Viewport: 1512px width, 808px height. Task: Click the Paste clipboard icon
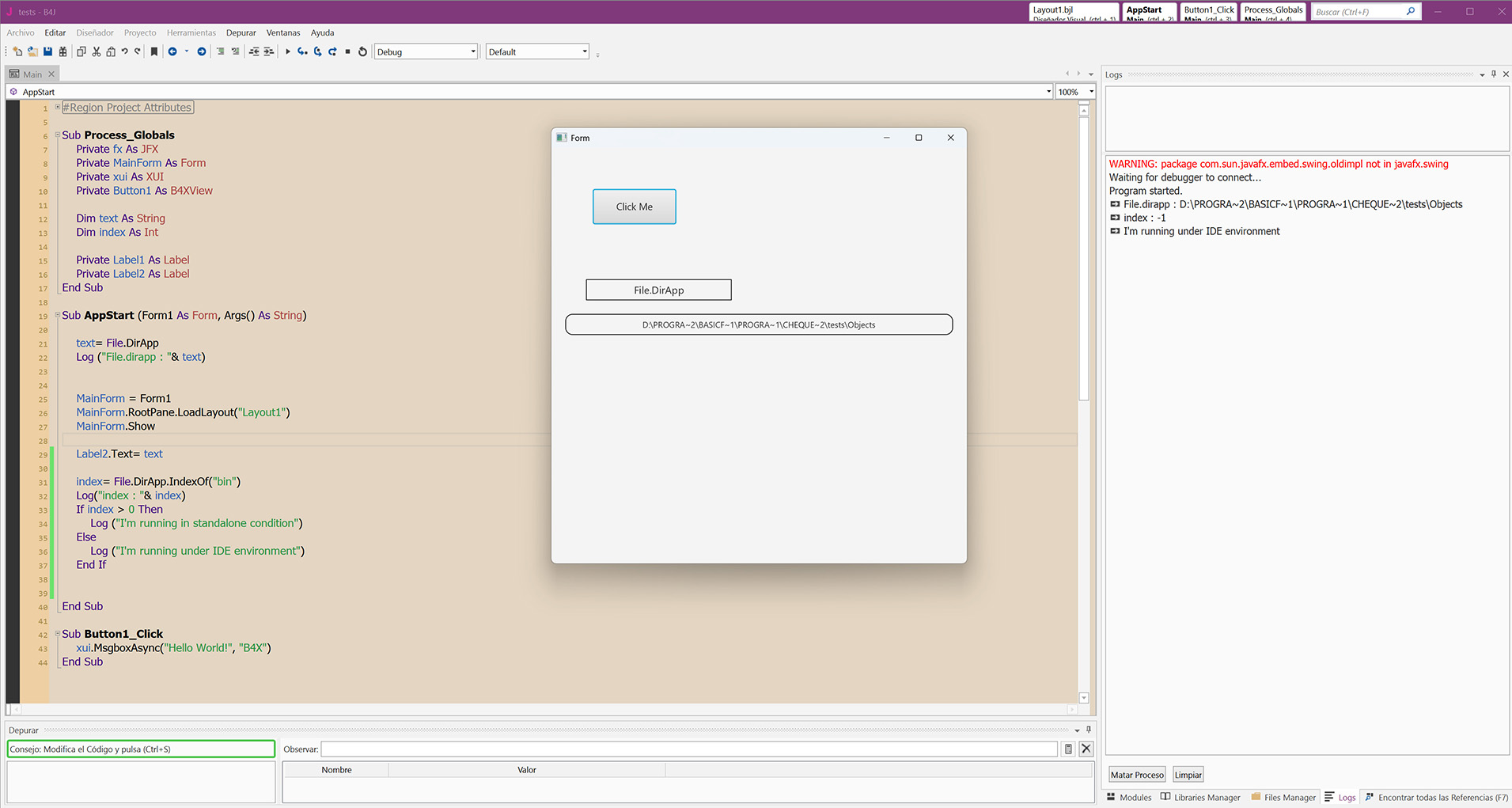(111, 51)
